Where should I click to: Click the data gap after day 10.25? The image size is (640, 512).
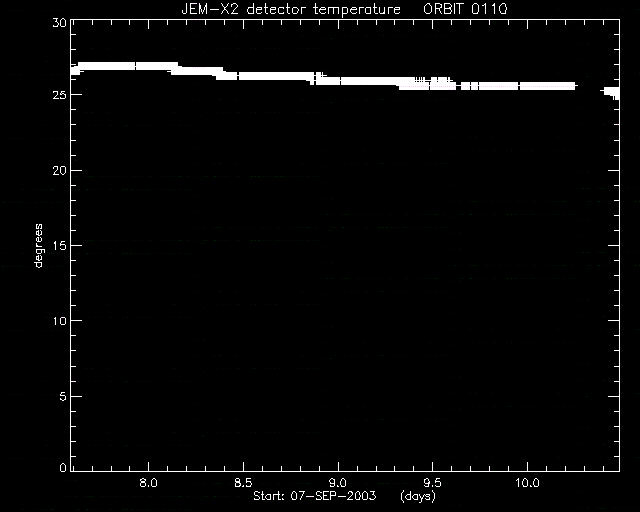(589, 88)
